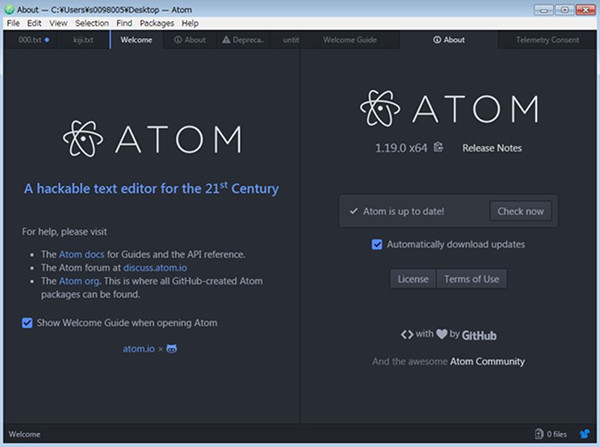Image resolution: width=600 pixels, height=447 pixels.
Task: Select the active About tab in right pane
Action: pyautogui.click(x=449, y=40)
